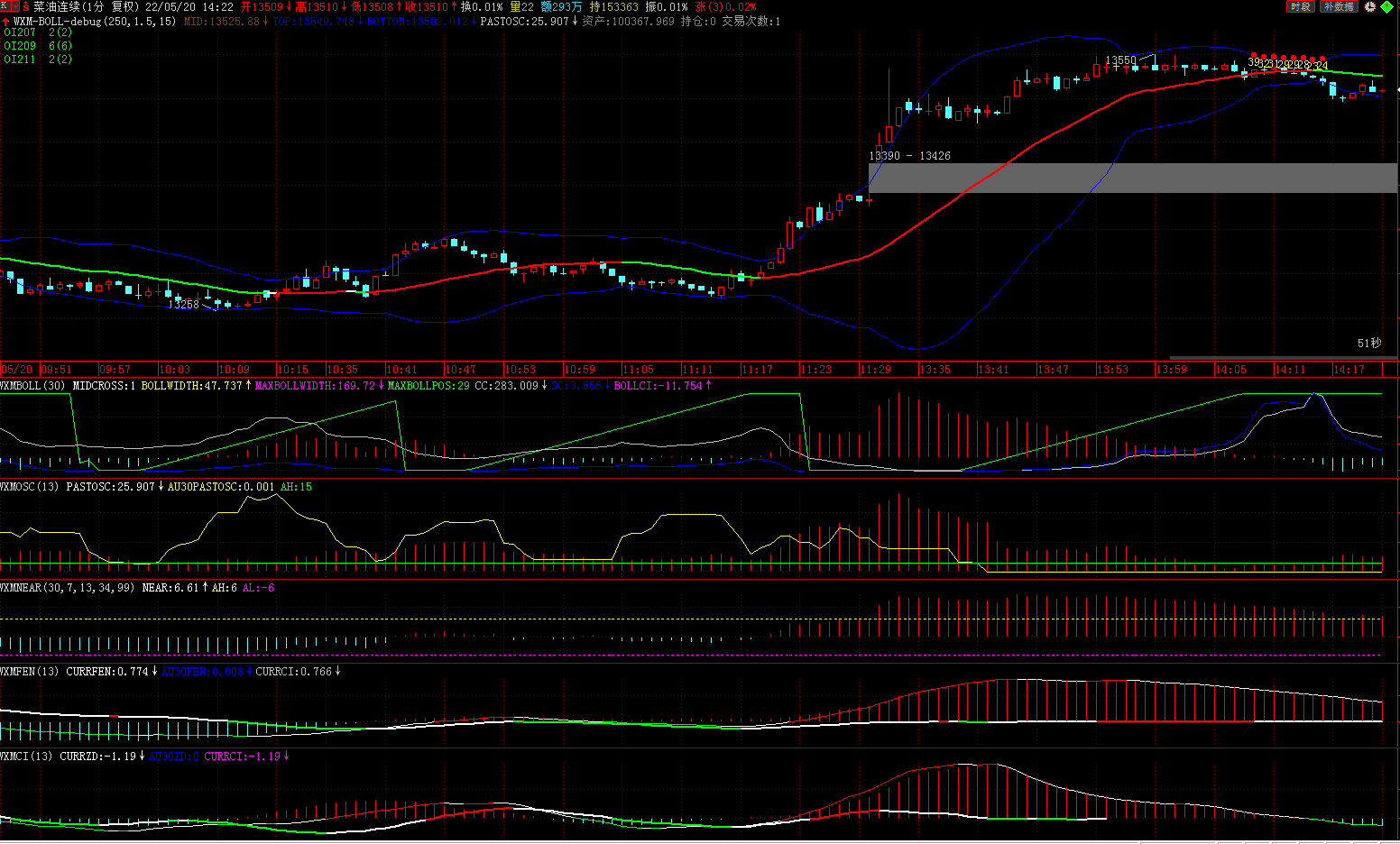The width and height of the screenshot is (1400, 844).
Task: Select the WXMFEN(13) sub-chart indicator name
Action: (29, 672)
